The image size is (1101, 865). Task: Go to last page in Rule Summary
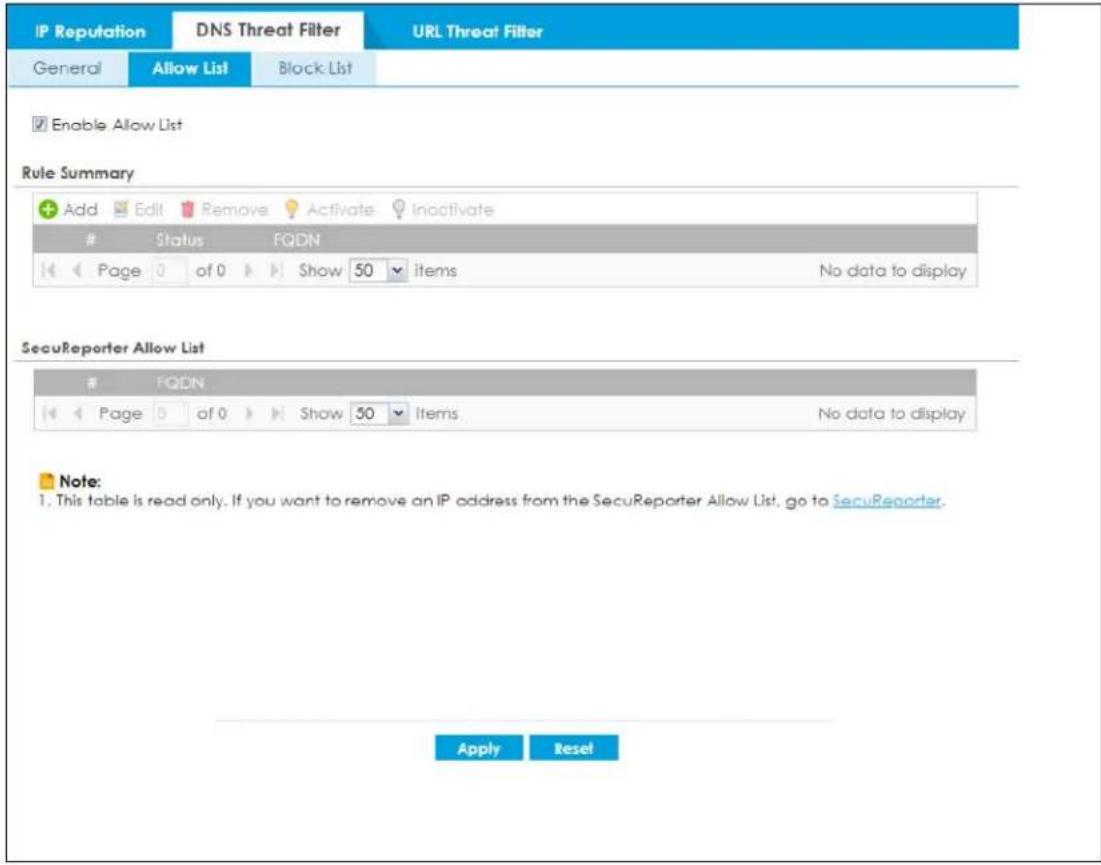[x=277, y=271]
